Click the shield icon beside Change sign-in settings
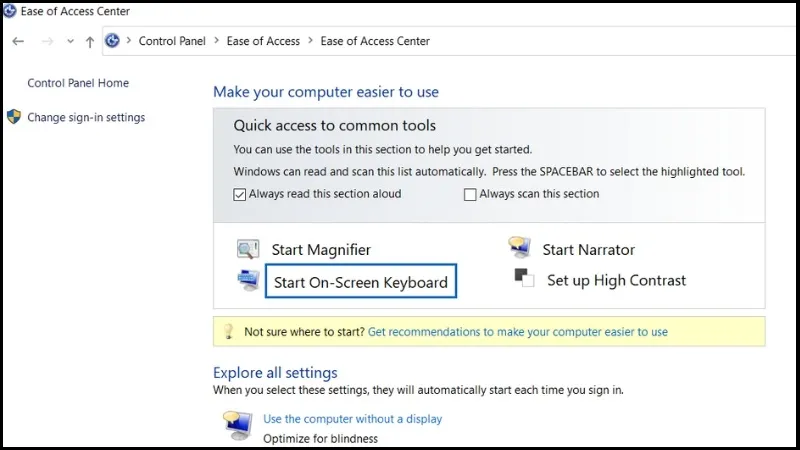The image size is (800, 450). 14,117
